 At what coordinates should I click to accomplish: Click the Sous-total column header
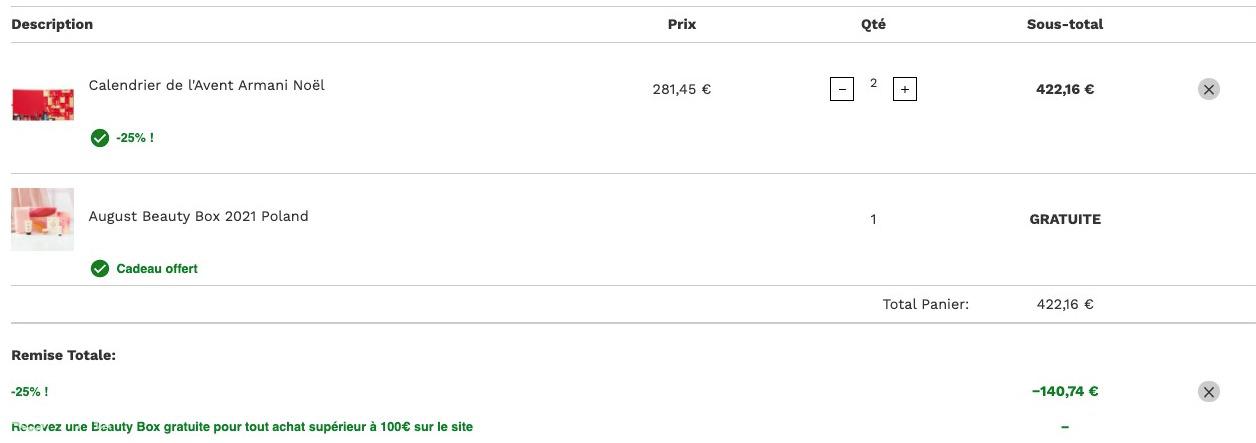tap(1065, 24)
